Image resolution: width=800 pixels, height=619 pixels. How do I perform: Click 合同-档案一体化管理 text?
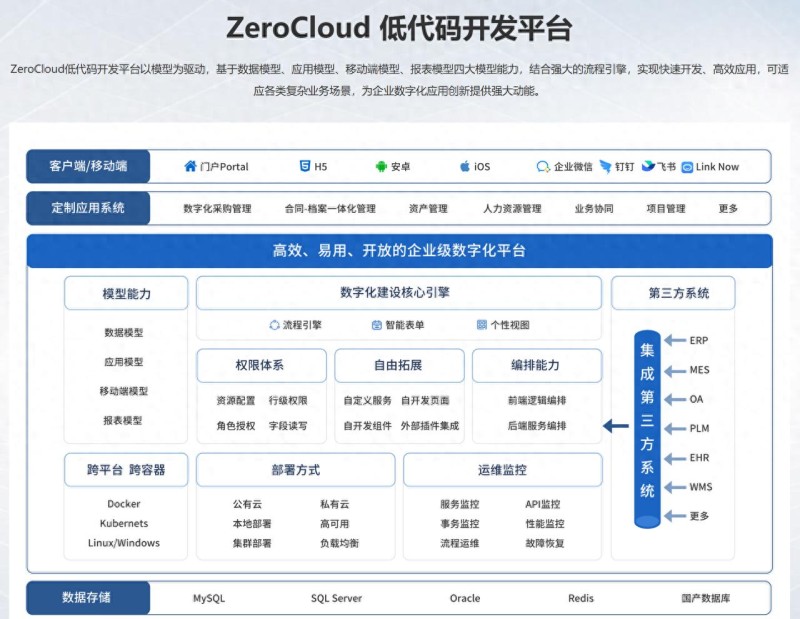330,209
